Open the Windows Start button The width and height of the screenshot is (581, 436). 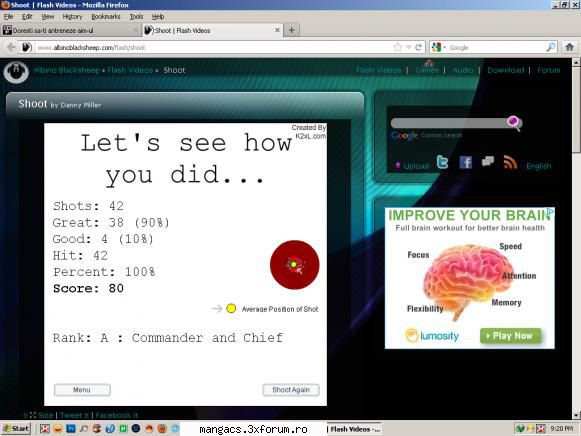pyautogui.click(x=16, y=429)
